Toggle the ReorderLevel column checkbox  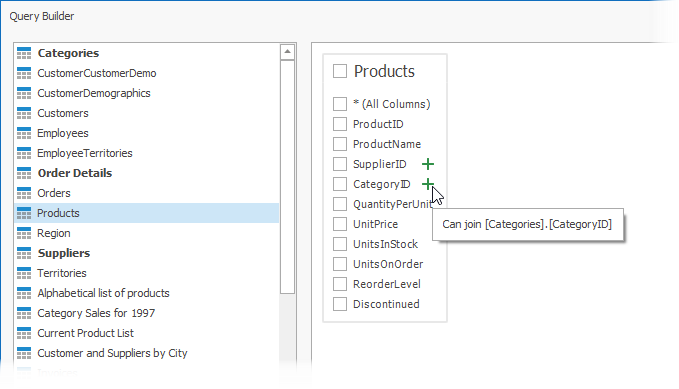340,284
